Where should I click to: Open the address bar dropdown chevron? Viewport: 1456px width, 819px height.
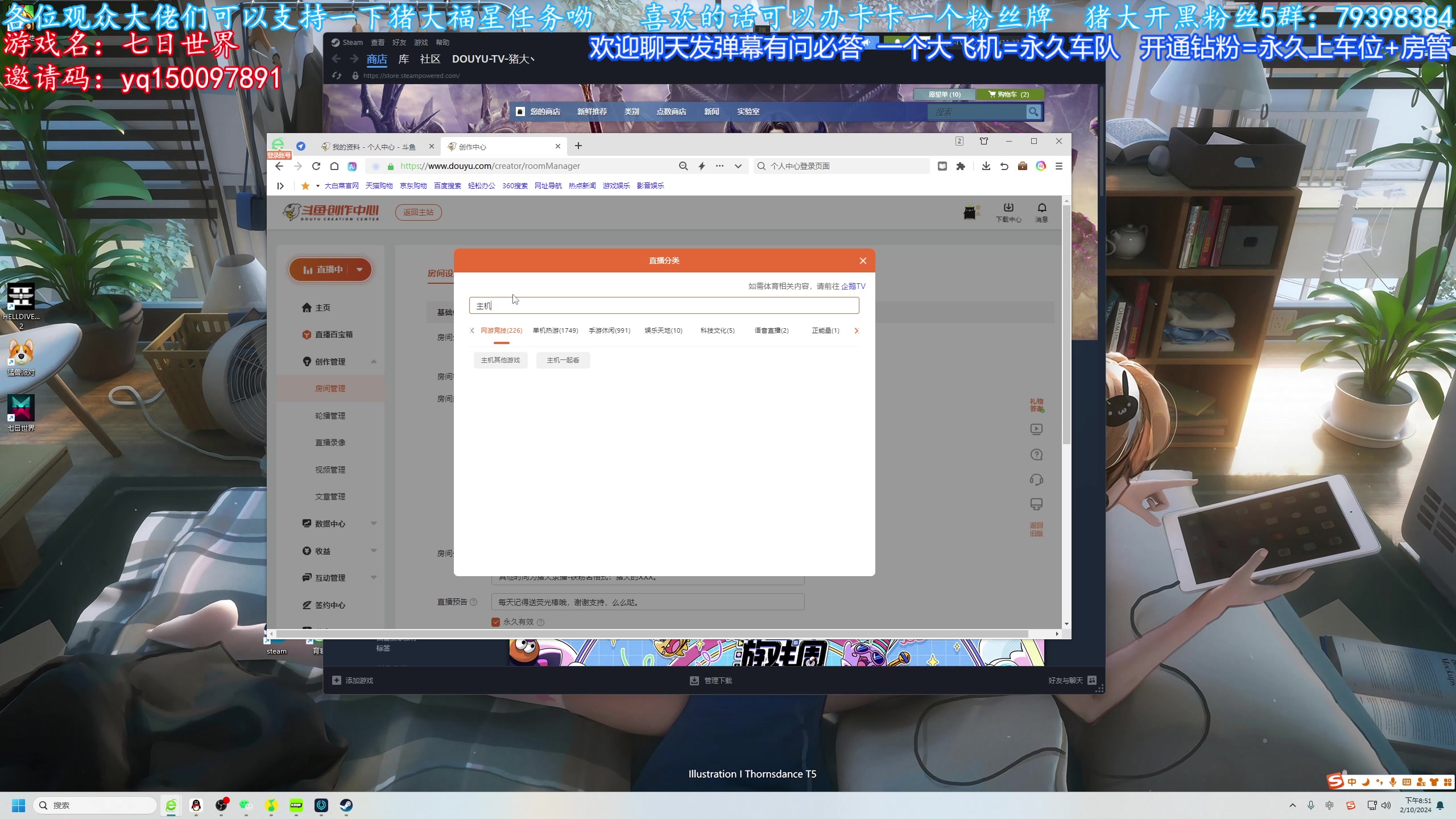pos(738,166)
